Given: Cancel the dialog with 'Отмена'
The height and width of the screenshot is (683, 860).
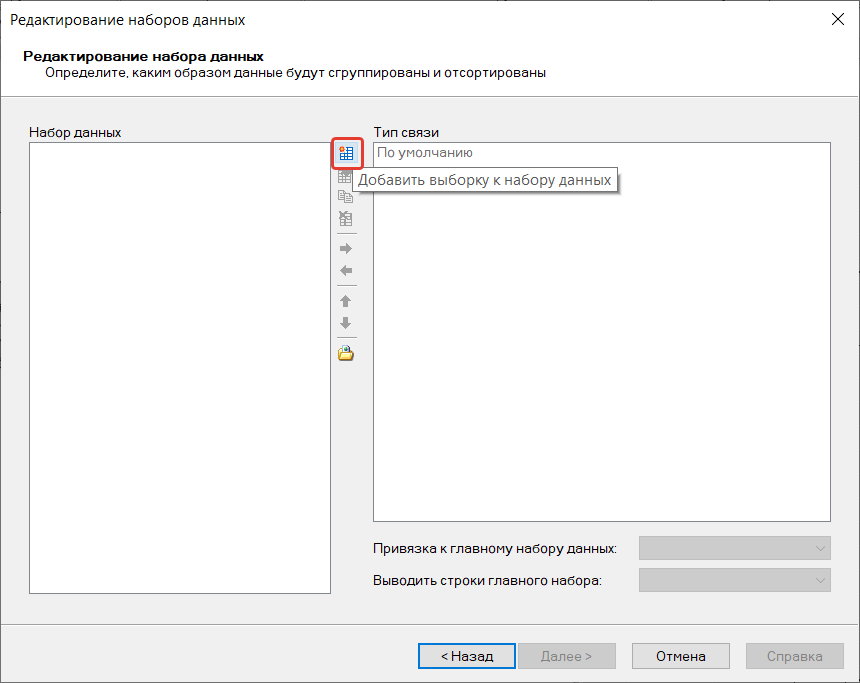Looking at the screenshot, I should [x=680, y=656].
